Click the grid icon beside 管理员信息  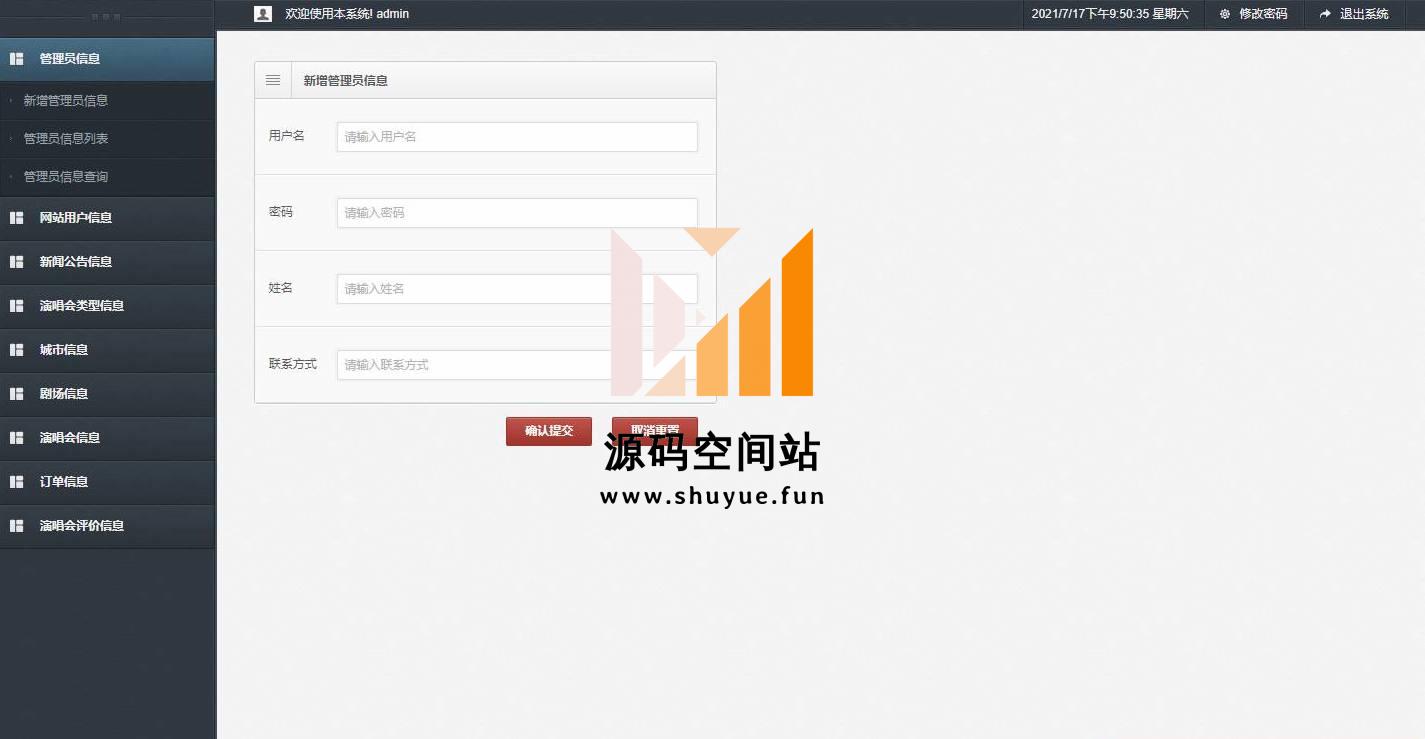16,59
